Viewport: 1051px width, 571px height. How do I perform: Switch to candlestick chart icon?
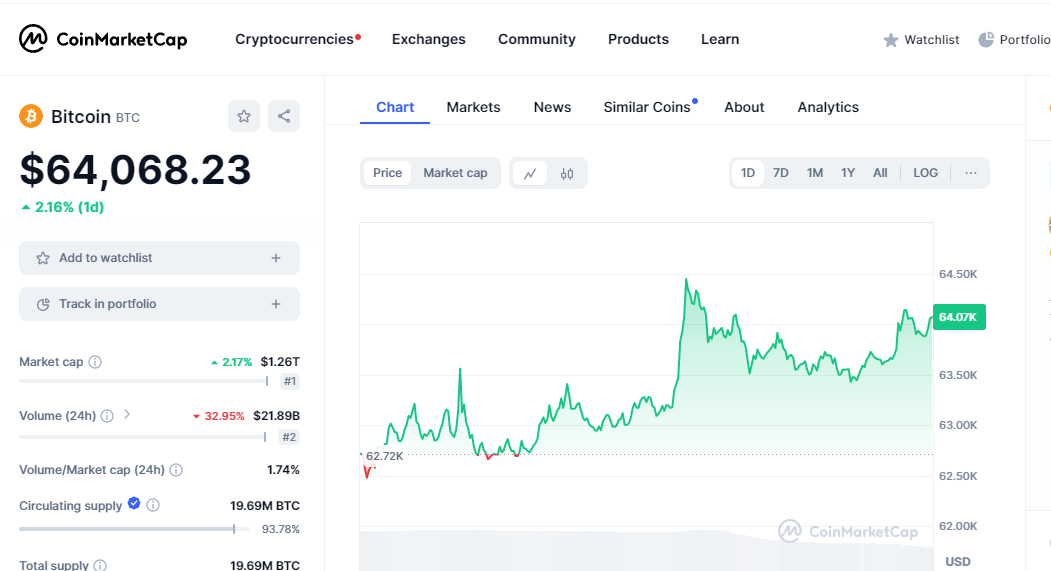pos(567,174)
